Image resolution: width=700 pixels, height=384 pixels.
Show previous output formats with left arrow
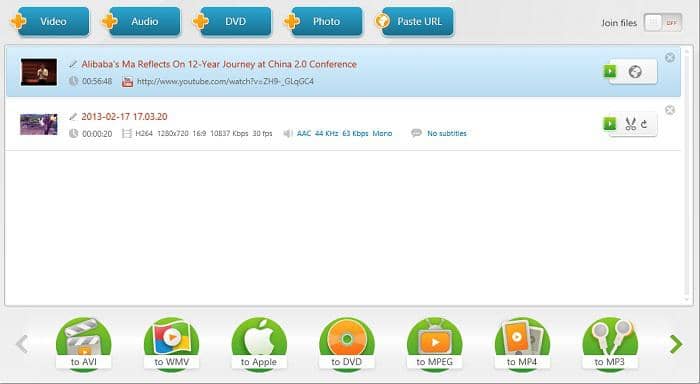[x=22, y=344]
